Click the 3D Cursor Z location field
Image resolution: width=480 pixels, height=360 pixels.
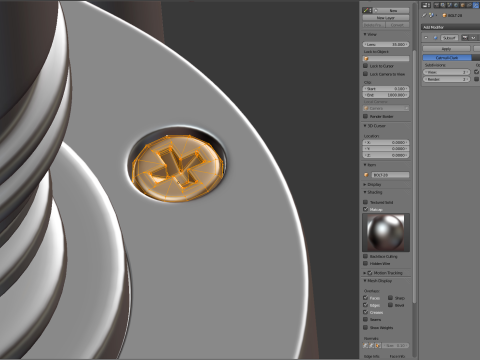(x=386, y=155)
